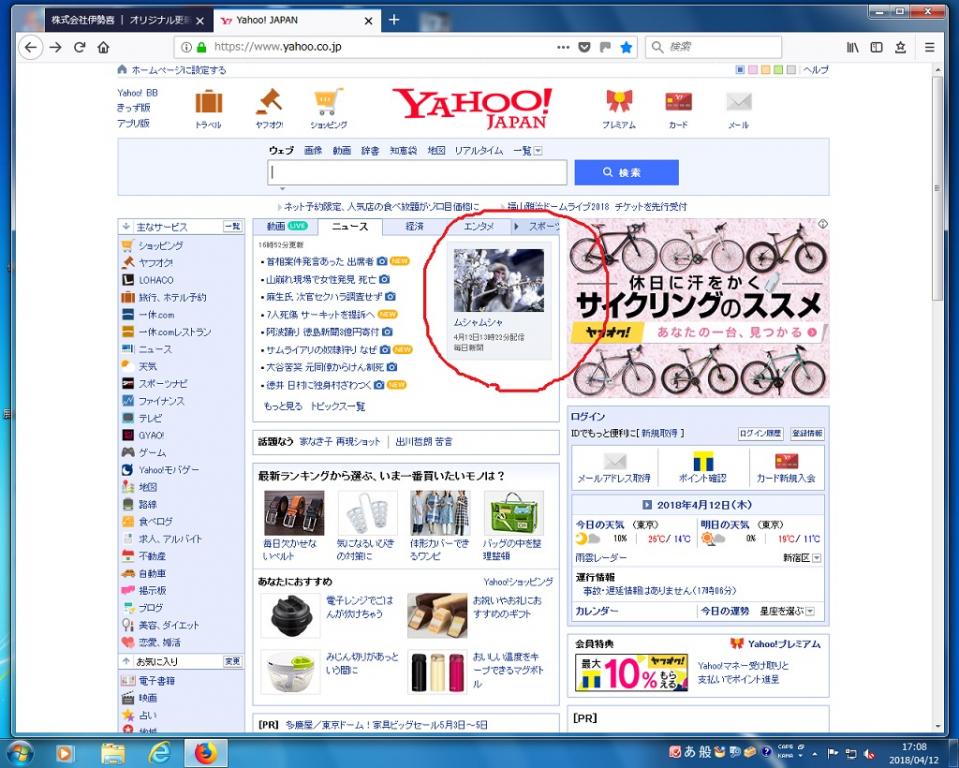
Task: Choose the green page theme swatch
Action: coord(778,70)
